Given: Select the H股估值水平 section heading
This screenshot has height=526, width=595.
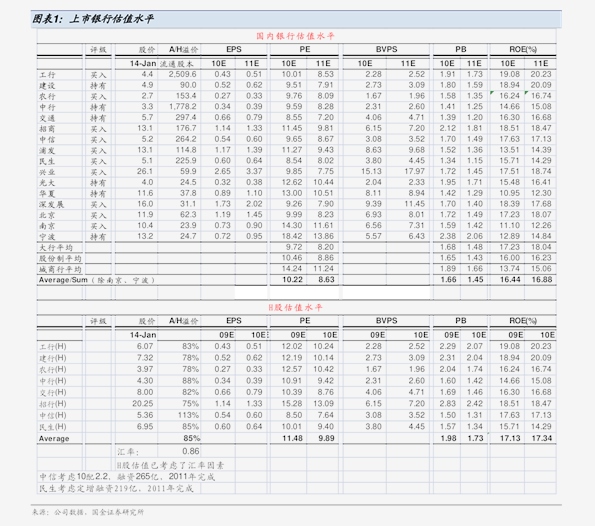Looking at the screenshot, I should click(x=295, y=307).
